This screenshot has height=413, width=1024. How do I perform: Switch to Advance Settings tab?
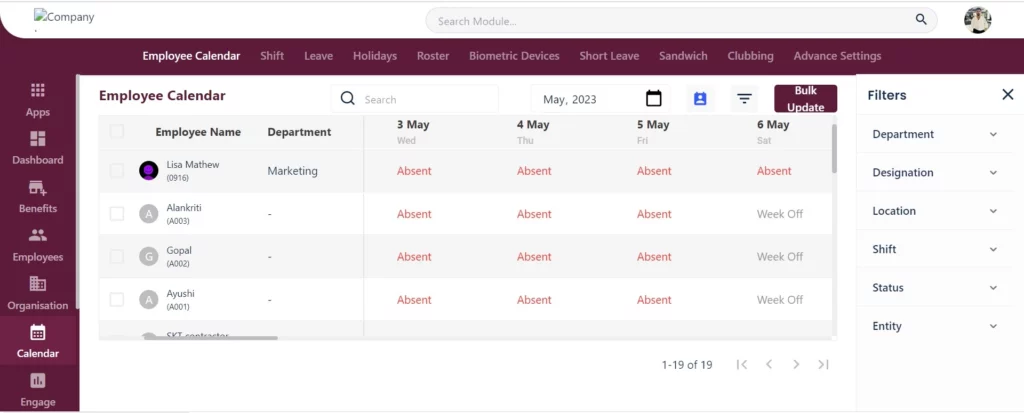(837, 56)
